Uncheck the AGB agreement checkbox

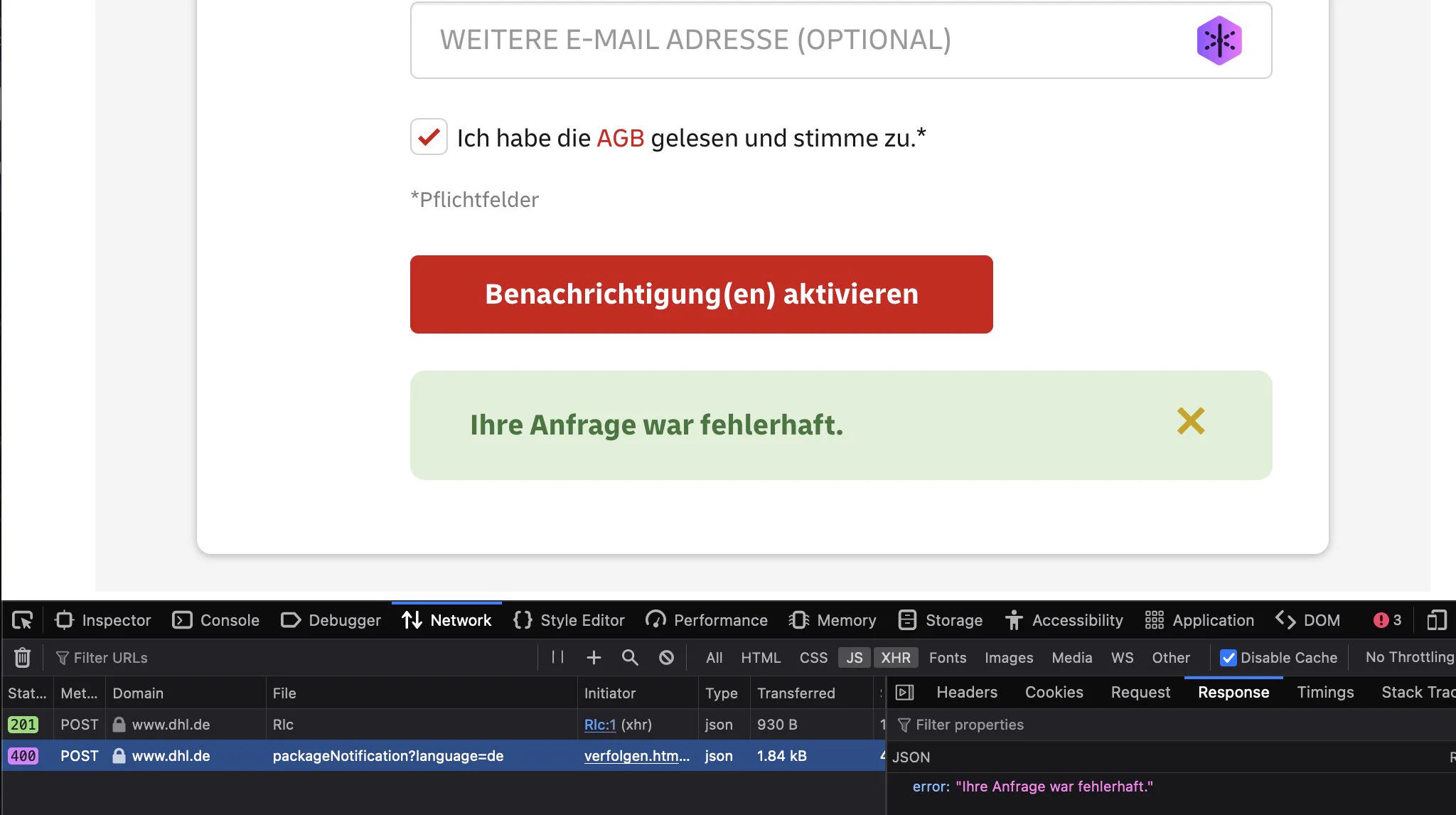click(x=429, y=137)
